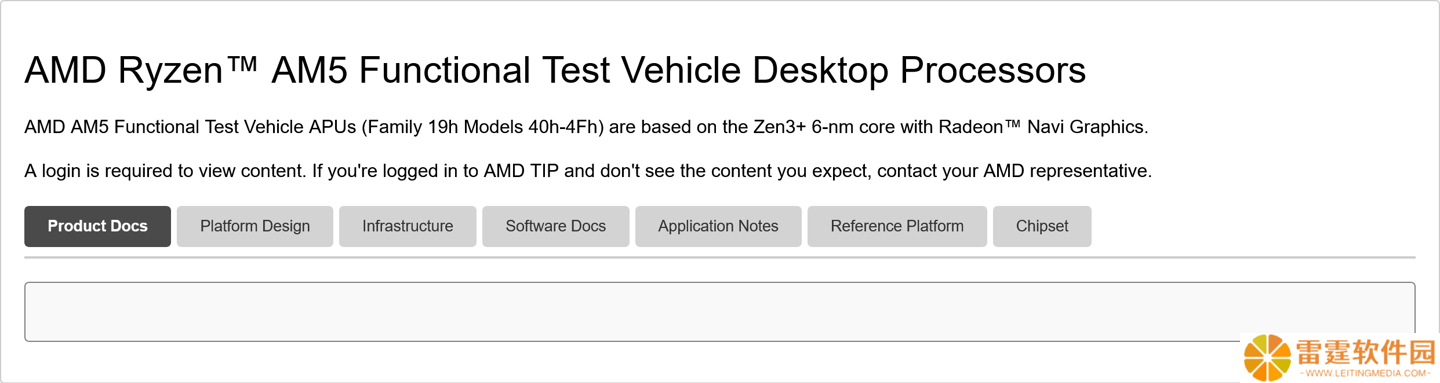1440x383 pixels.
Task: Click the "AMD representative" text
Action: (1066, 171)
